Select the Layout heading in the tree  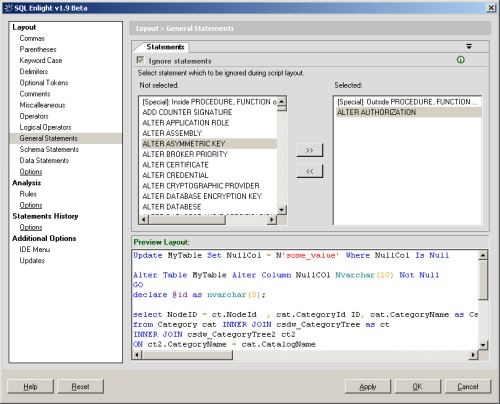point(24,27)
